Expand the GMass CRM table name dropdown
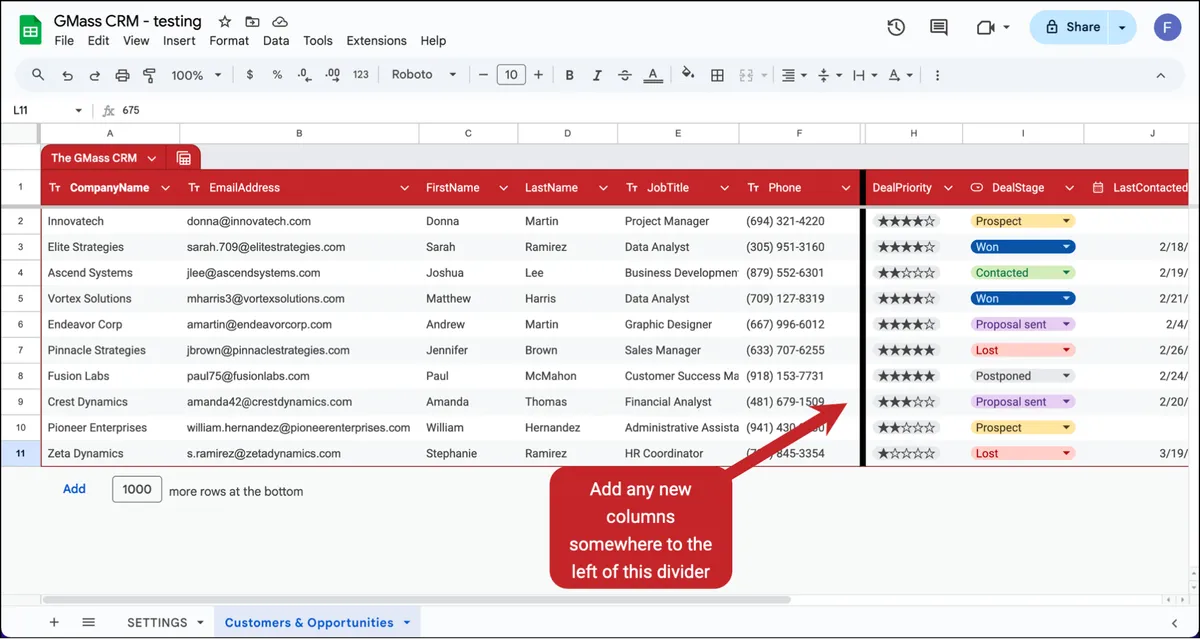 pyautogui.click(x=152, y=158)
